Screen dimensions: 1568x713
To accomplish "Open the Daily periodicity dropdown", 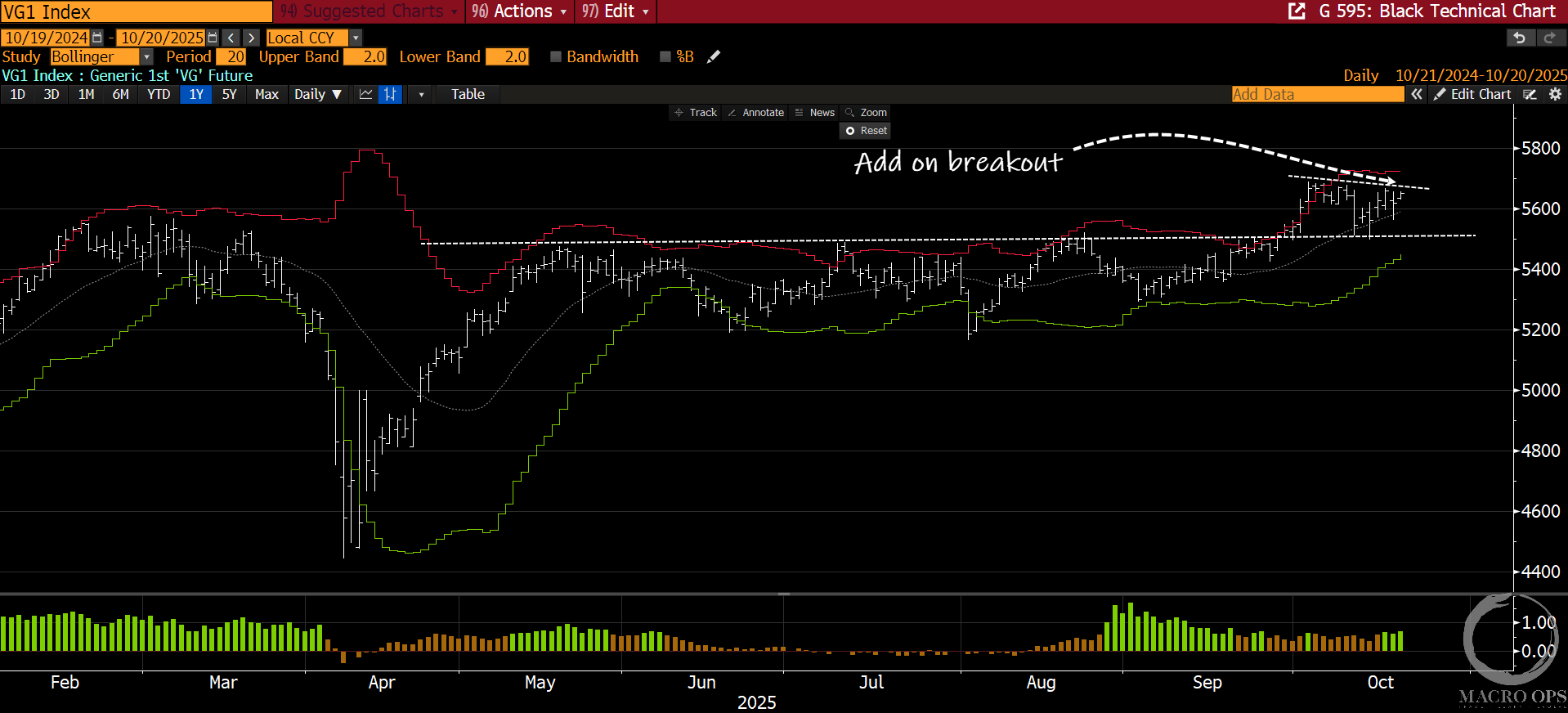I will (x=317, y=94).
